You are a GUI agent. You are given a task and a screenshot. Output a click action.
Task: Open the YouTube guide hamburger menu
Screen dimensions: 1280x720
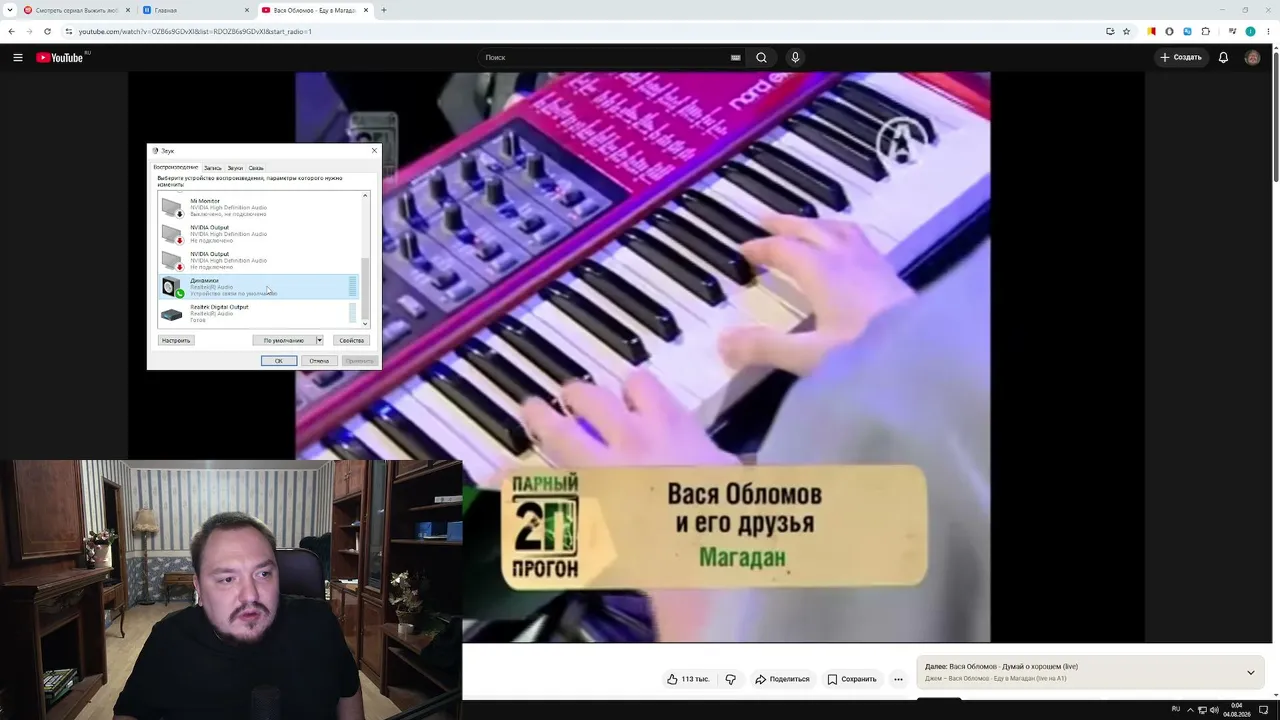(18, 58)
